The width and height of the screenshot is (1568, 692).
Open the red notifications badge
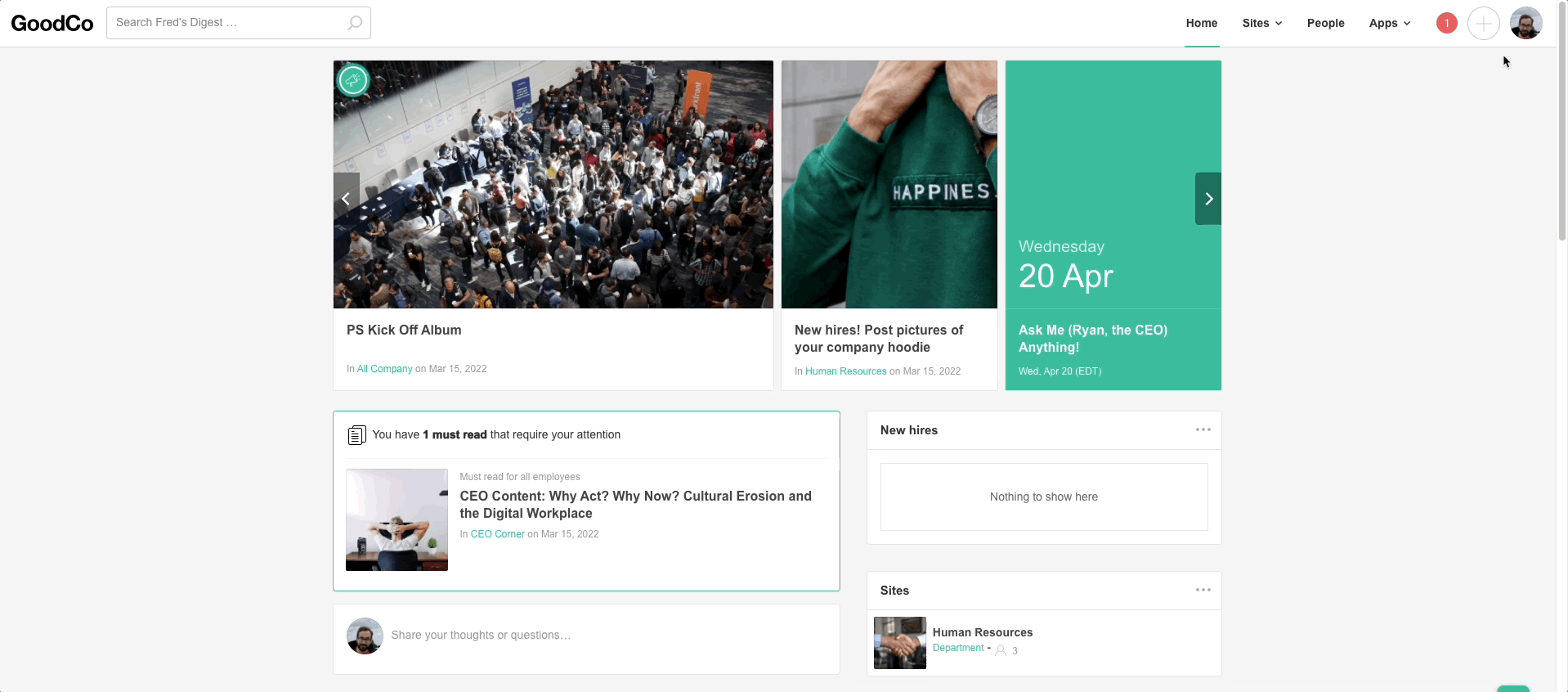pos(1446,23)
